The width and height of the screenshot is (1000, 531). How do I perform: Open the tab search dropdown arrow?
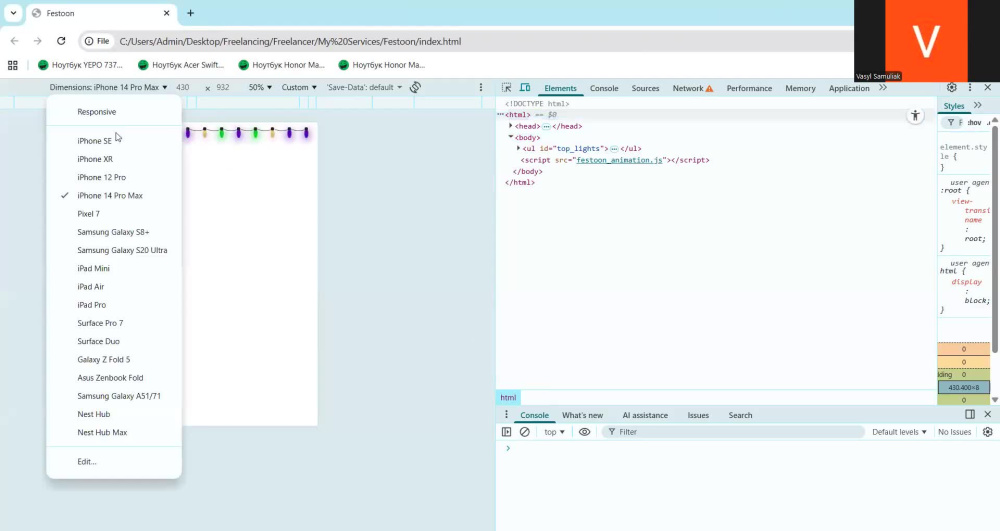(x=13, y=13)
